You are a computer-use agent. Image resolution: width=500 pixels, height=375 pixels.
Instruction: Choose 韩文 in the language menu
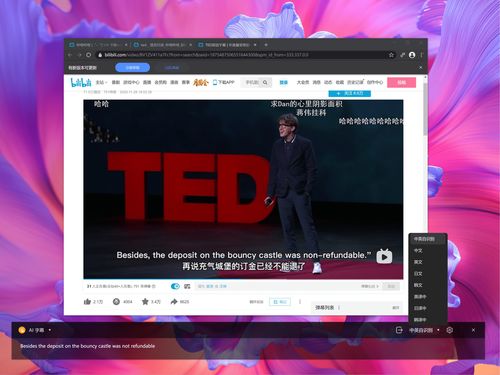click(x=428, y=285)
